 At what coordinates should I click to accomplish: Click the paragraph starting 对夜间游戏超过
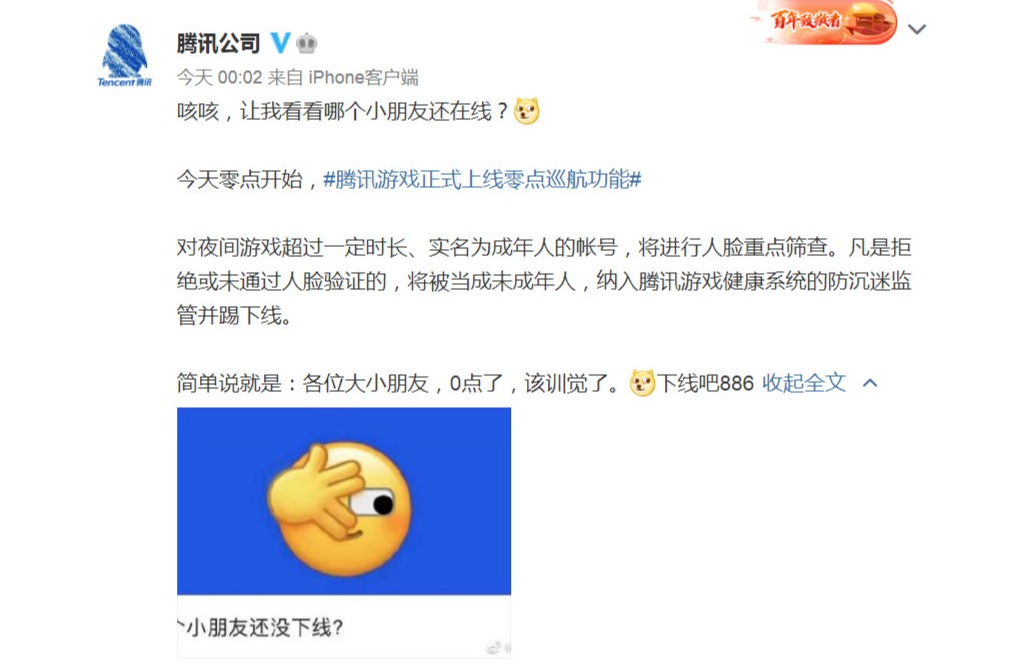544,281
